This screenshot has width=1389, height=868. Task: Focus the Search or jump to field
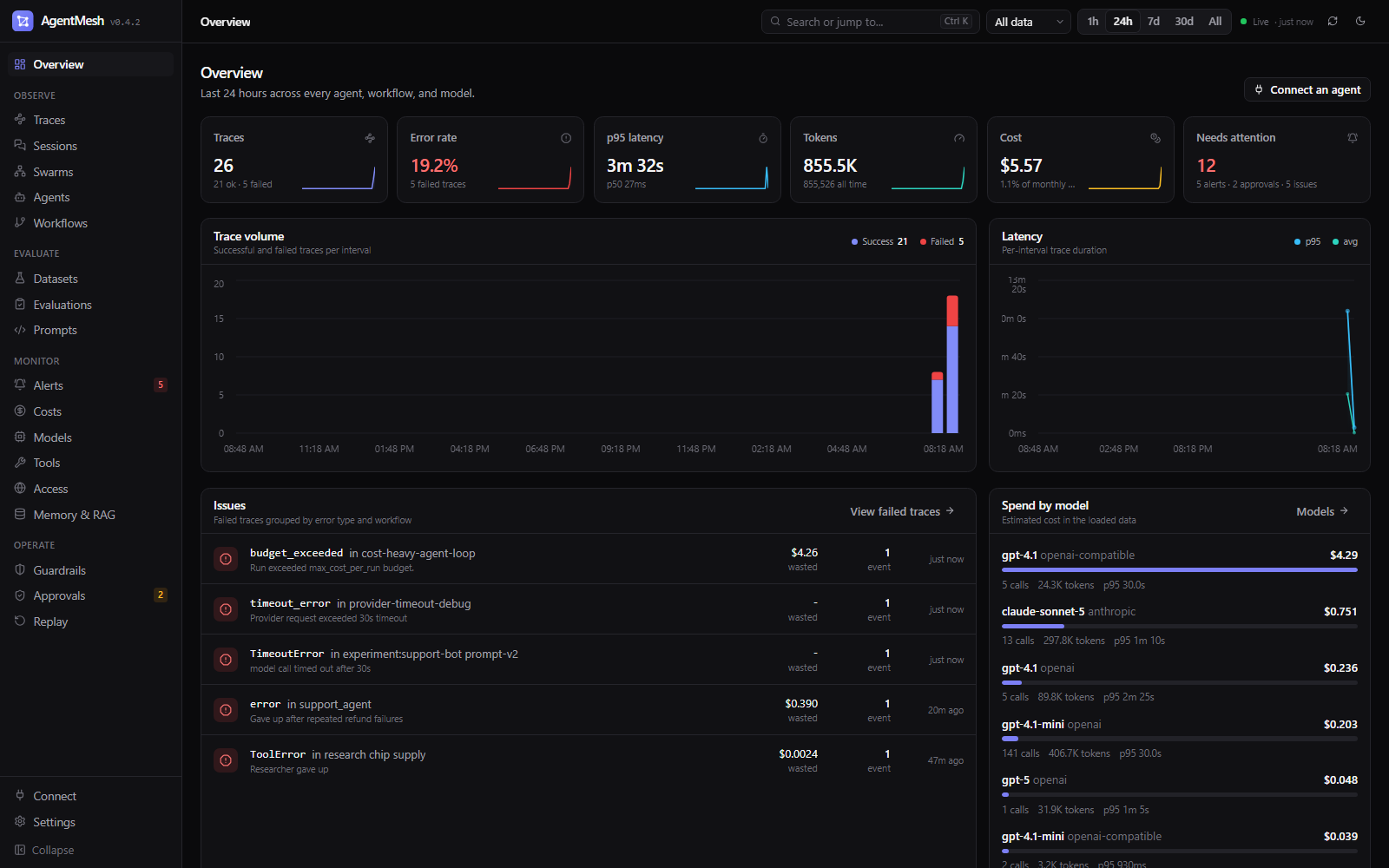[x=871, y=22]
